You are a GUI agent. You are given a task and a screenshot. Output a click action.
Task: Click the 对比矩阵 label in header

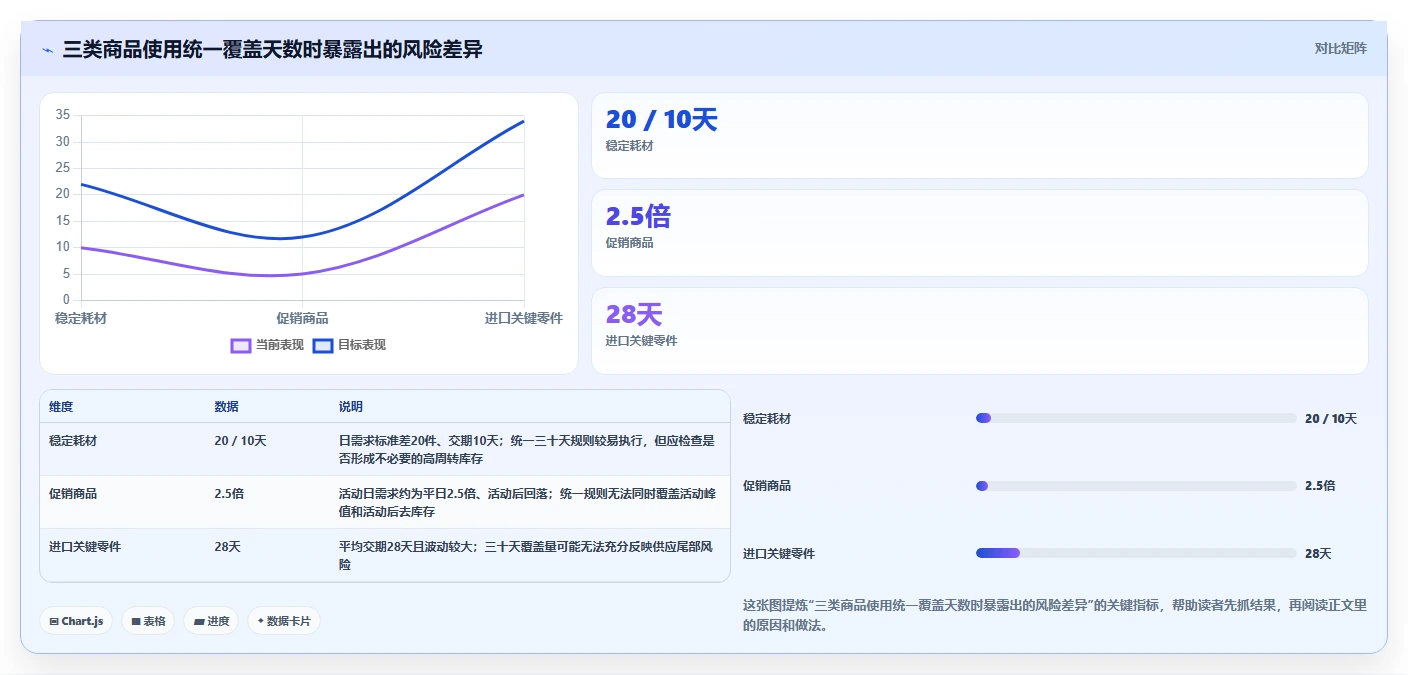(x=1340, y=48)
